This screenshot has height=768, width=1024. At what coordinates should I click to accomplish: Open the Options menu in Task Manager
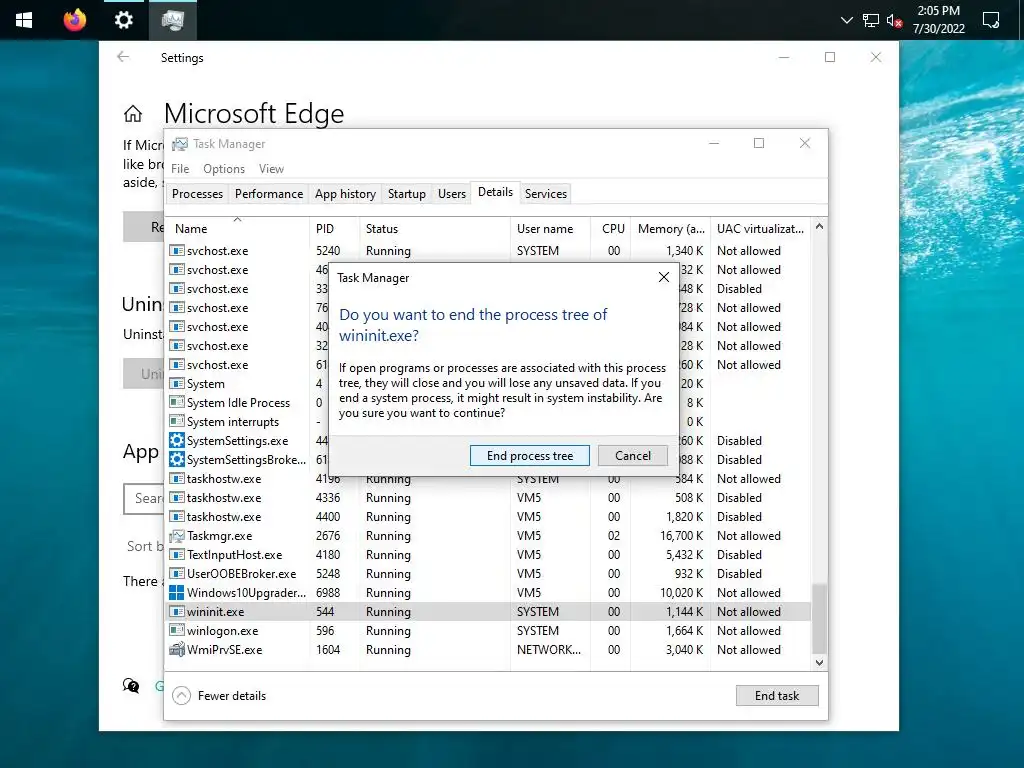point(224,168)
